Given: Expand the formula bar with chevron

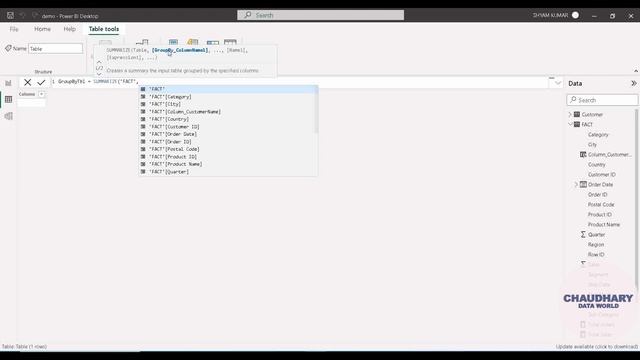Looking at the screenshot, I should 558,83.
